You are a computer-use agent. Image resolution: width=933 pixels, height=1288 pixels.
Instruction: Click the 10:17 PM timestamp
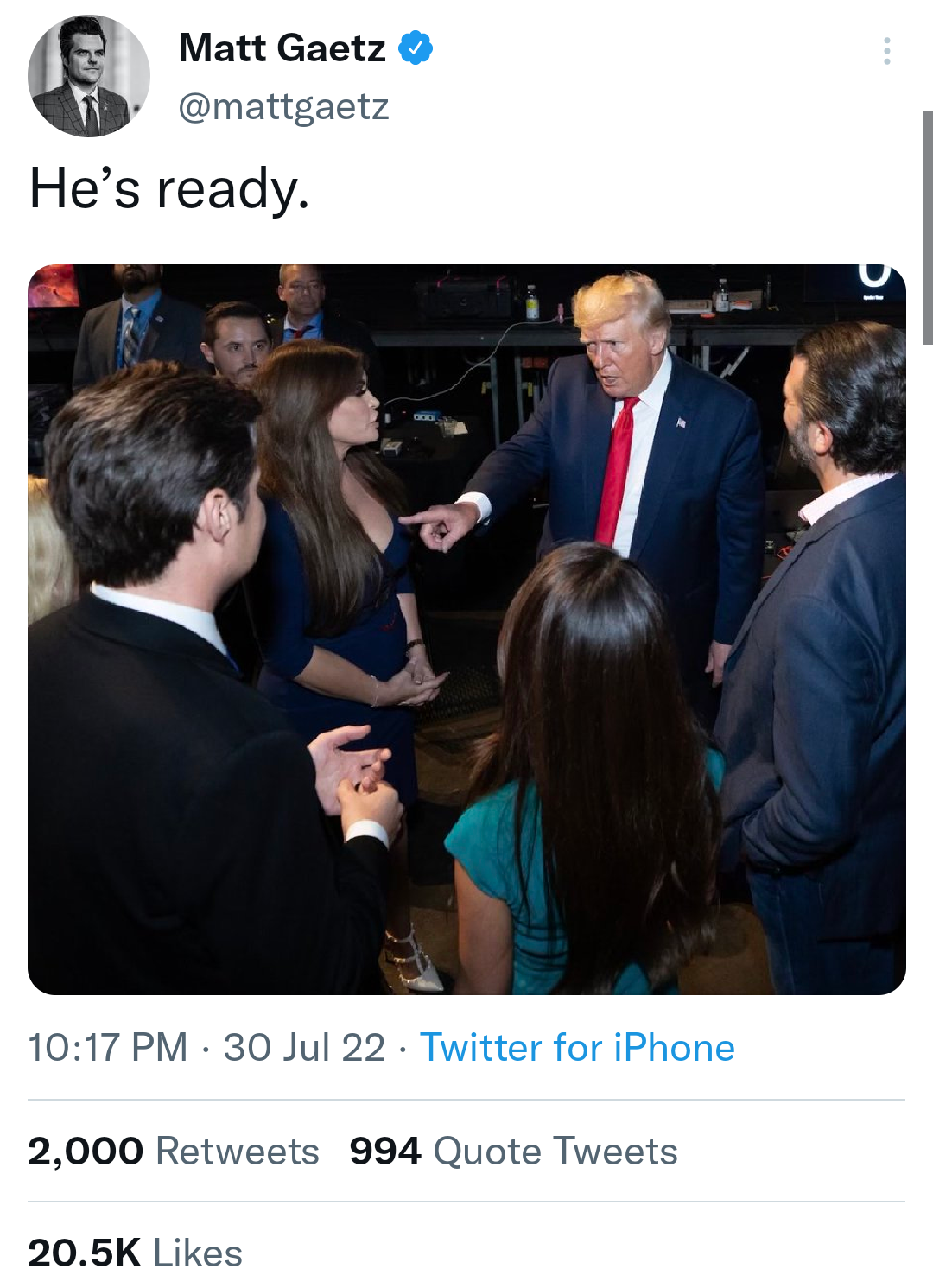coord(108,1048)
